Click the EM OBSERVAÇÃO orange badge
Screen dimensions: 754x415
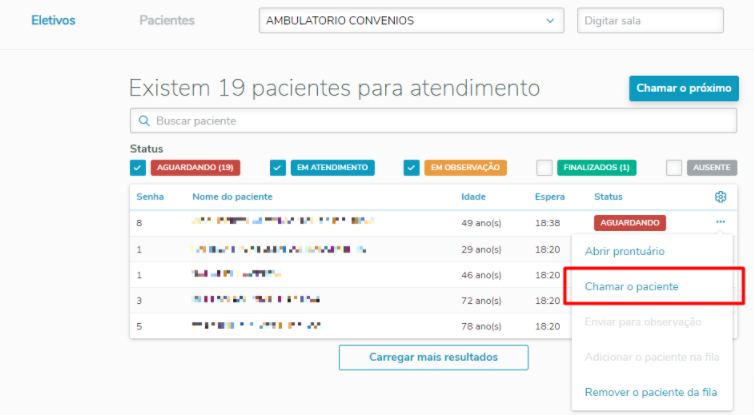pyautogui.click(x=465, y=168)
